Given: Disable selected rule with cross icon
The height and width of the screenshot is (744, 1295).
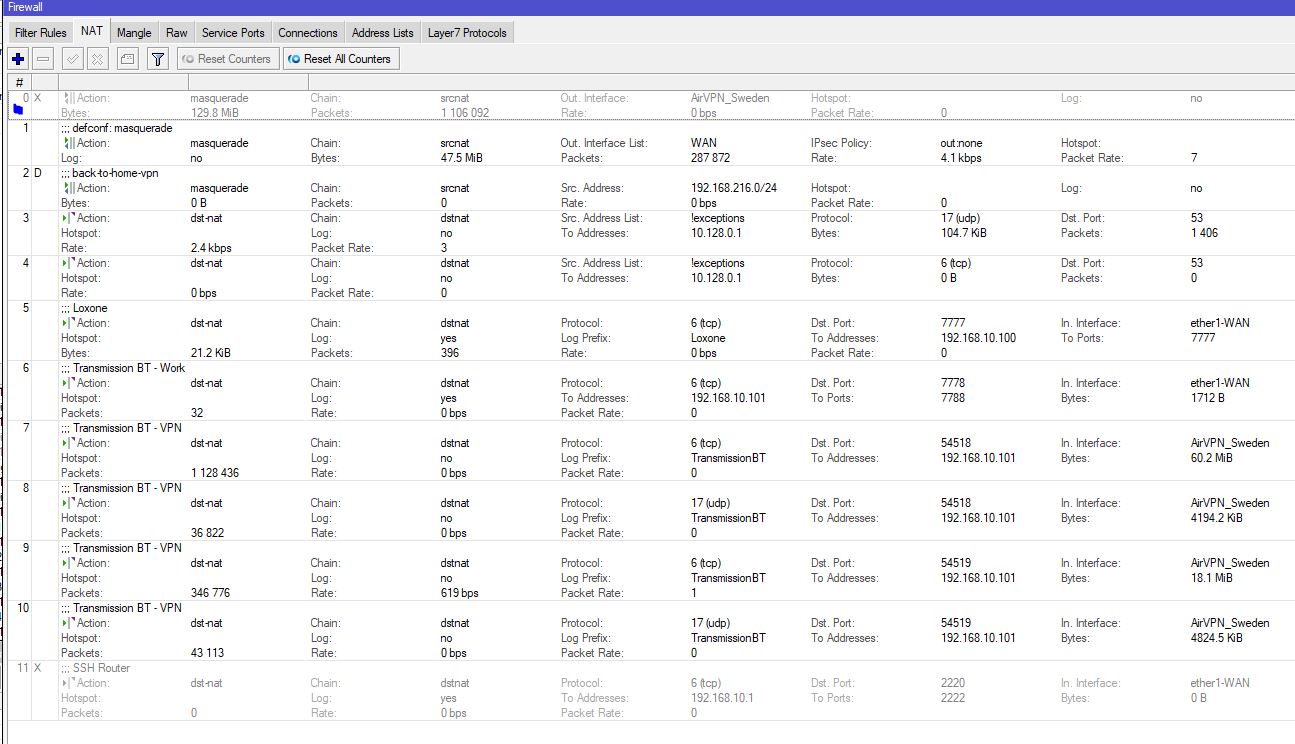Looking at the screenshot, I should click(97, 59).
